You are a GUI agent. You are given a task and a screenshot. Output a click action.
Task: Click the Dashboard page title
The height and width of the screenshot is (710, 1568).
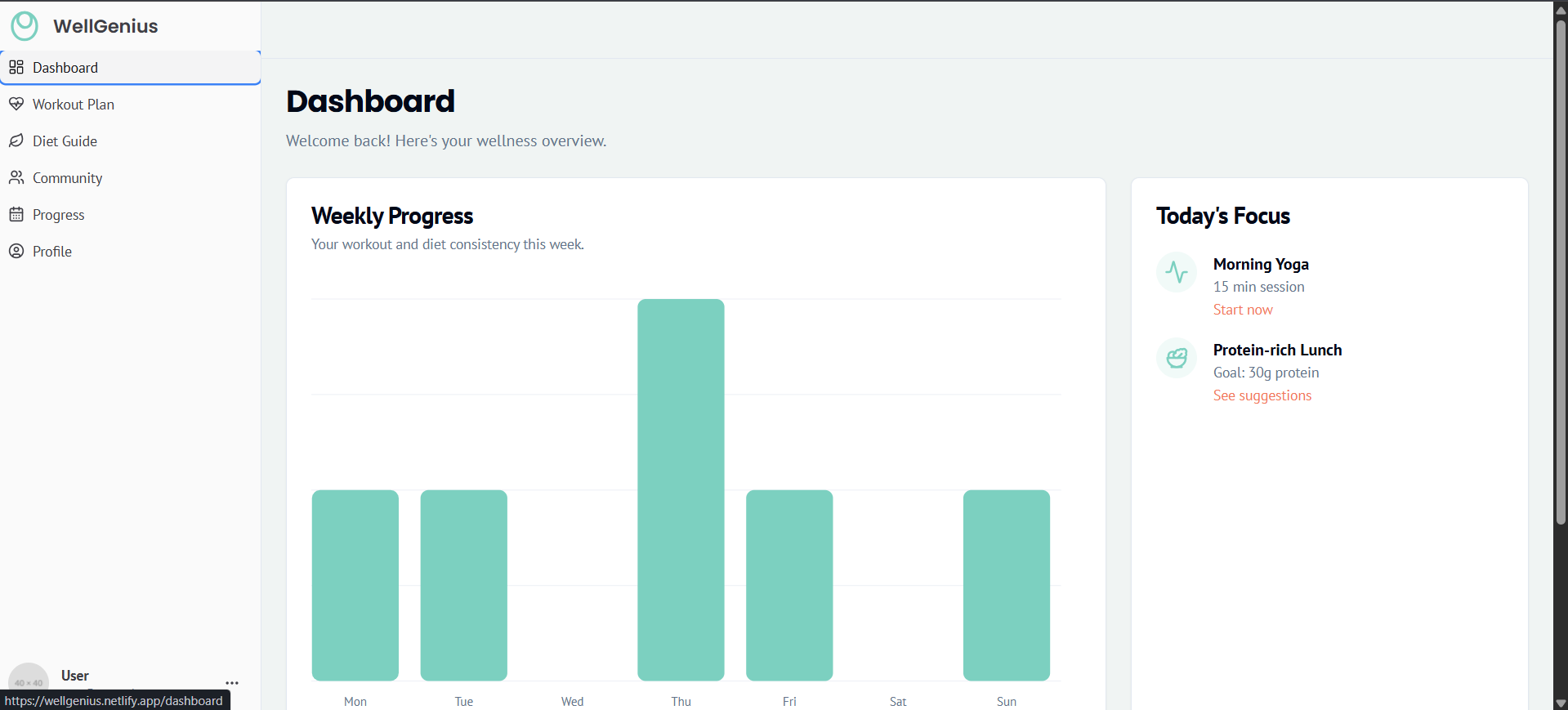(370, 101)
